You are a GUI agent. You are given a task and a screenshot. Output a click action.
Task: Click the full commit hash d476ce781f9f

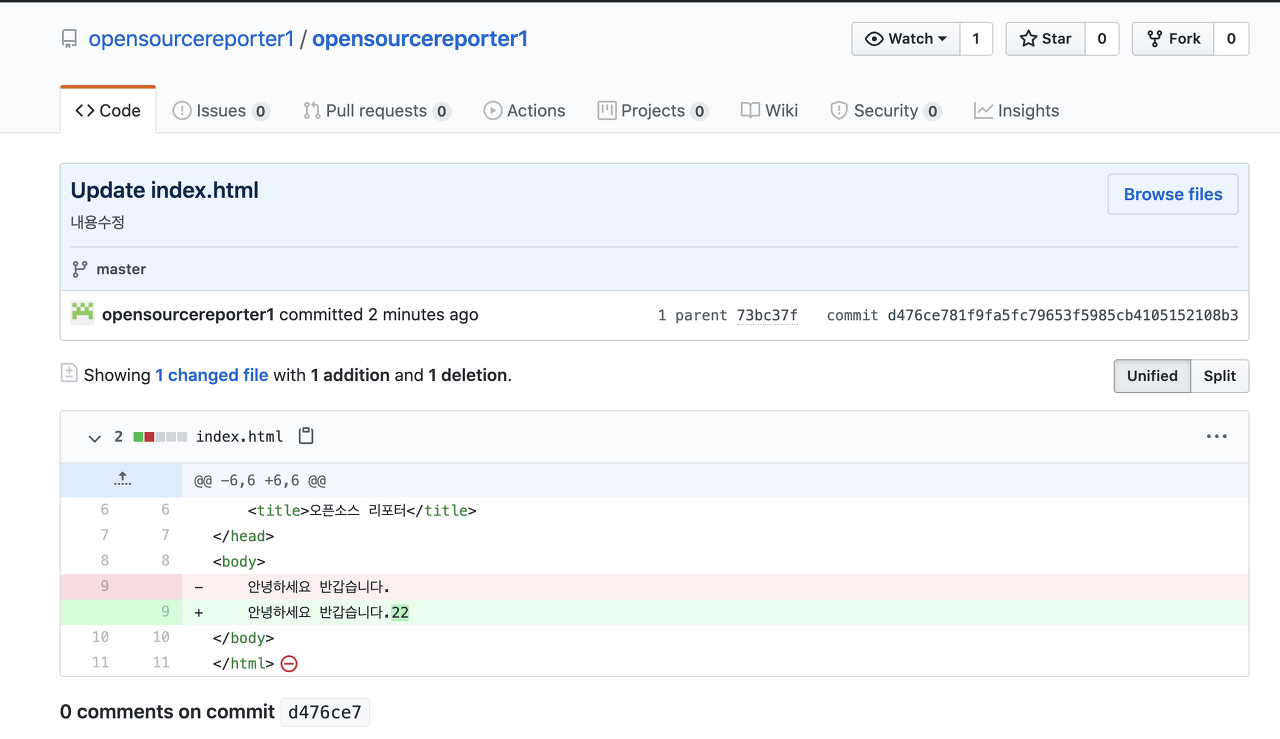click(x=1063, y=315)
